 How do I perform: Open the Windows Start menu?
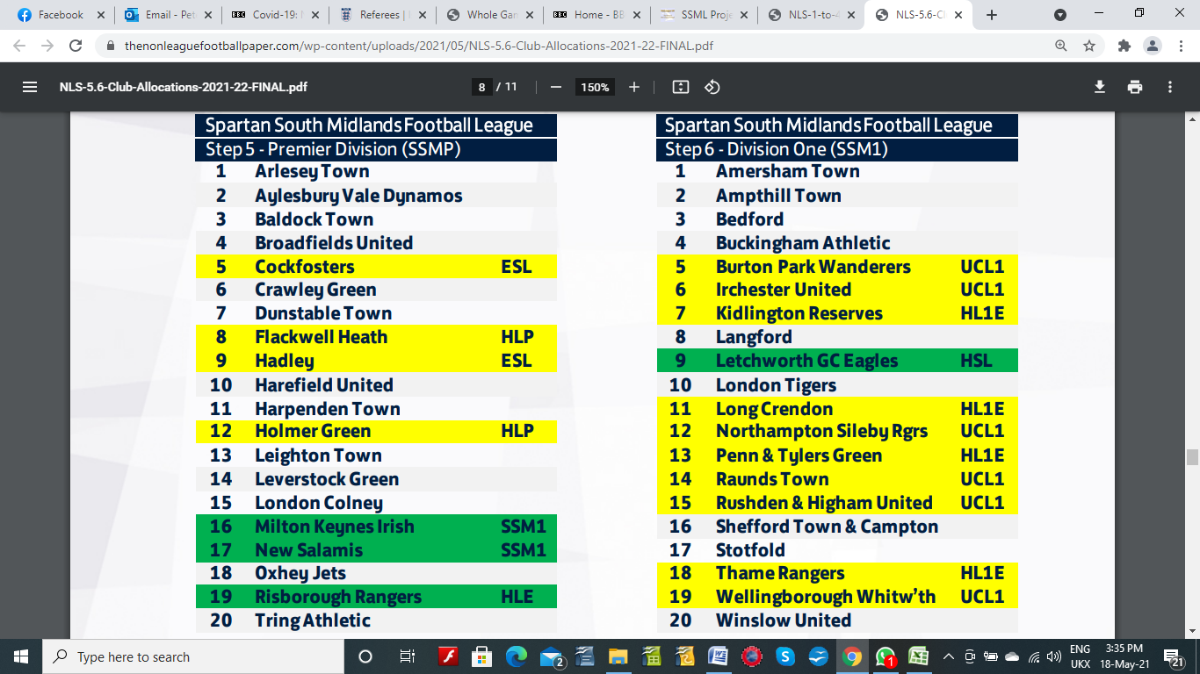[x=22, y=657]
